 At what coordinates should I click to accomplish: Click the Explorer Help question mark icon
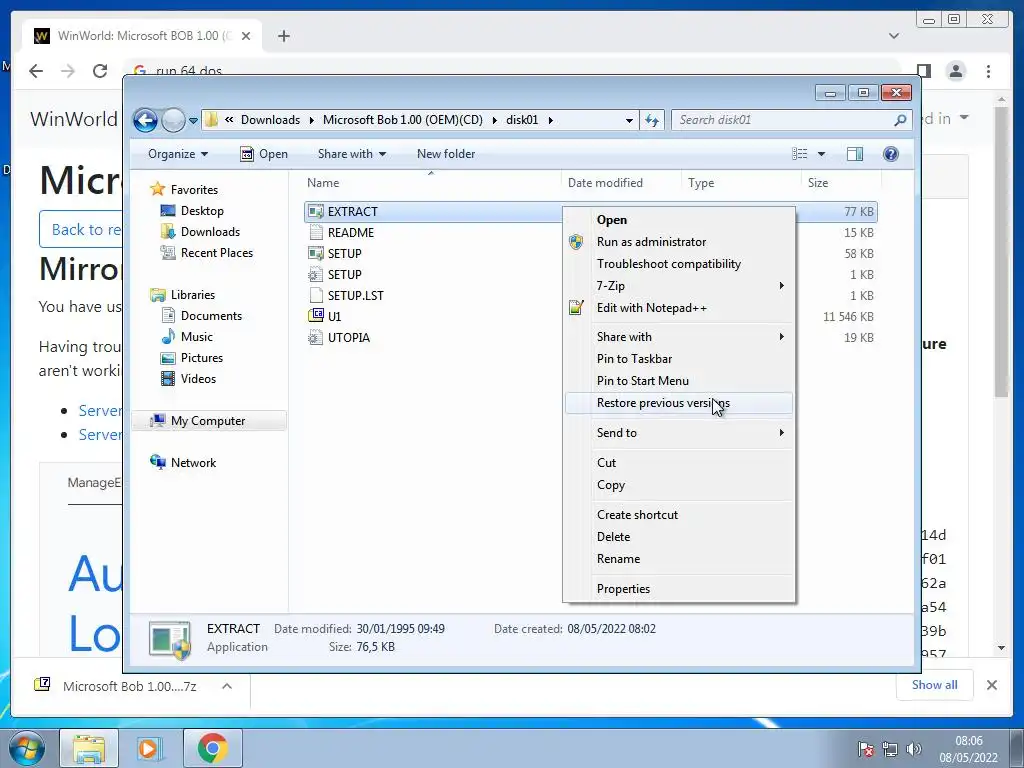coord(891,154)
